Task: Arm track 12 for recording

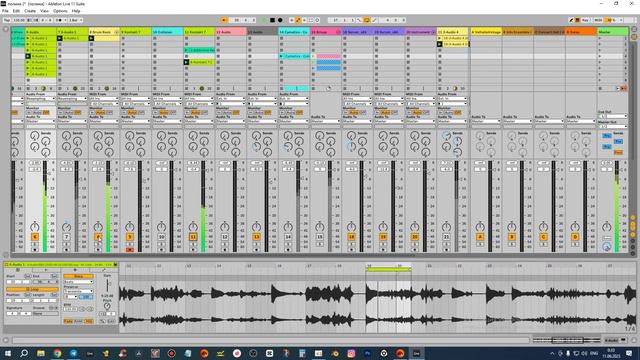Action: pos(225,249)
